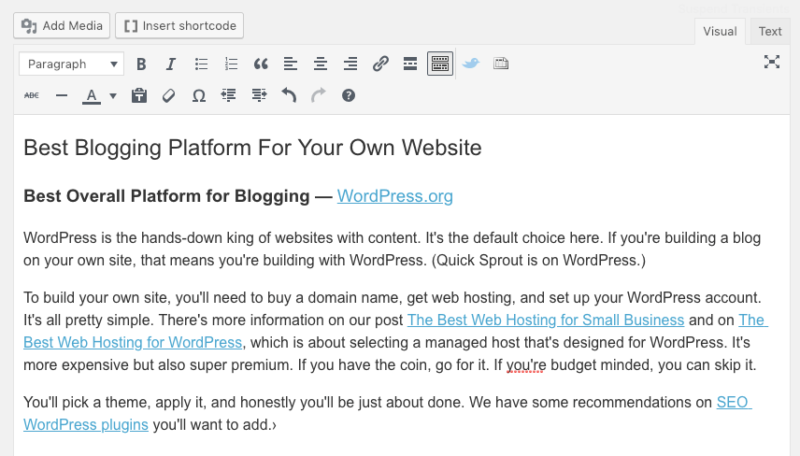The height and width of the screenshot is (456, 800).
Task: Insert or edit link
Action: pos(380,64)
